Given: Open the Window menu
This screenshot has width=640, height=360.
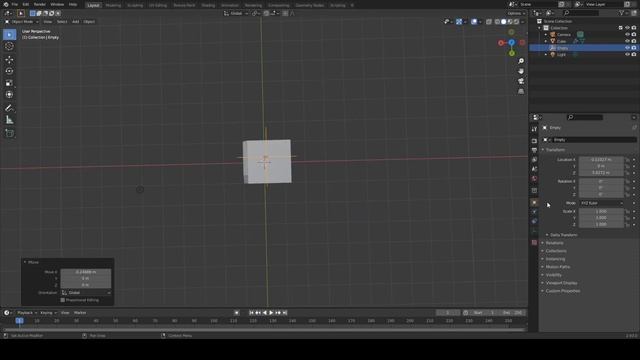Looking at the screenshot, I should pyautogui.click(x=57, y=4).
